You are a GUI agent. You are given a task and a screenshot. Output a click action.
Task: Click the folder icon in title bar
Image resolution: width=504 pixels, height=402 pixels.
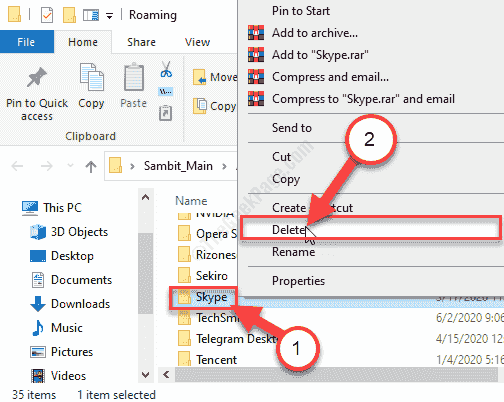[x=14, y=14]
